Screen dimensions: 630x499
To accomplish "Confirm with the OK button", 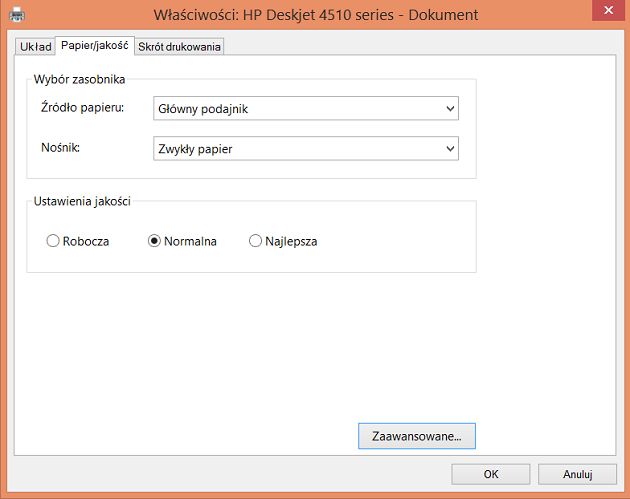I will pos(491,474).
